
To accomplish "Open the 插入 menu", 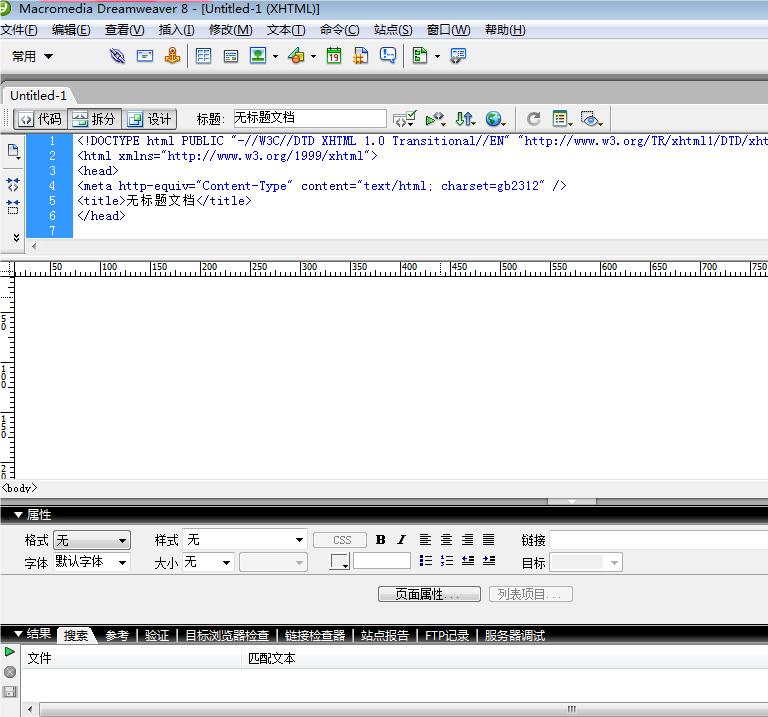I will pos(176,30).
